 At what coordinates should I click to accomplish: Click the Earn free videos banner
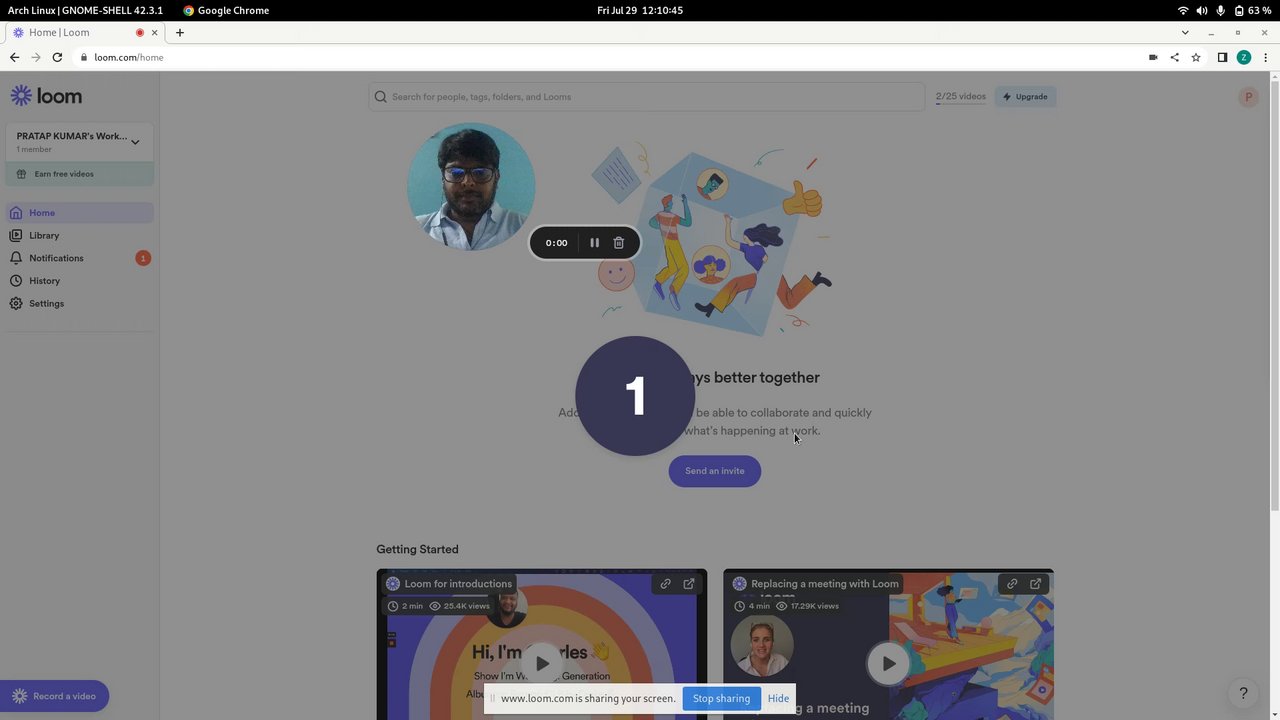tap(79, 174)
